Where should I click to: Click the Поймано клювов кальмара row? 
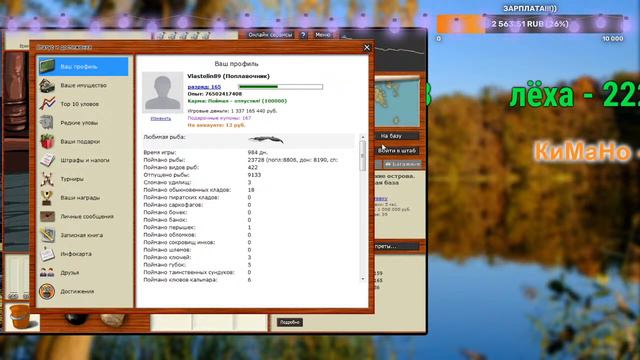click(249, 280)
